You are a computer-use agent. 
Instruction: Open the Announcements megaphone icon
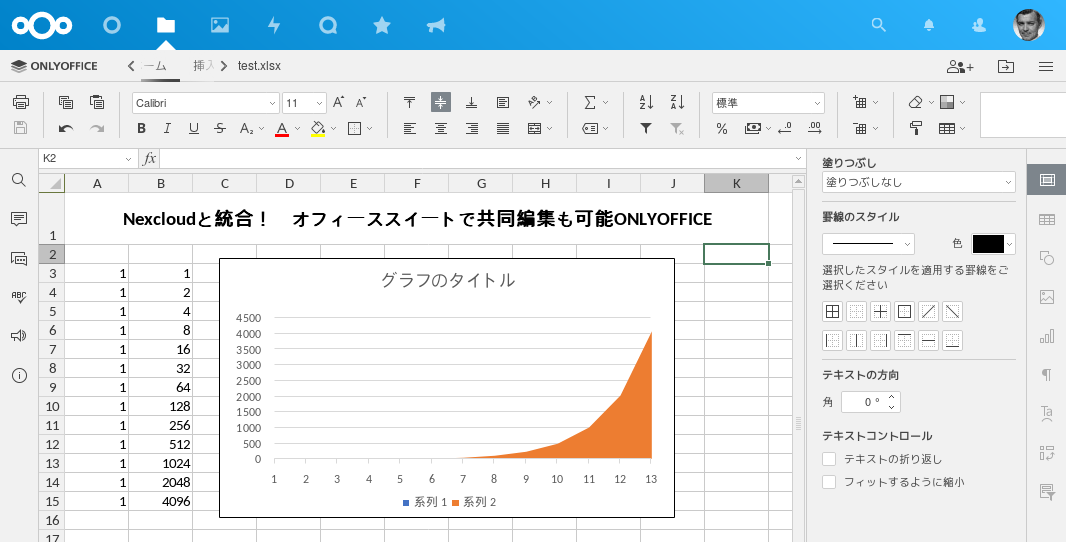click(x=436, y=25)
